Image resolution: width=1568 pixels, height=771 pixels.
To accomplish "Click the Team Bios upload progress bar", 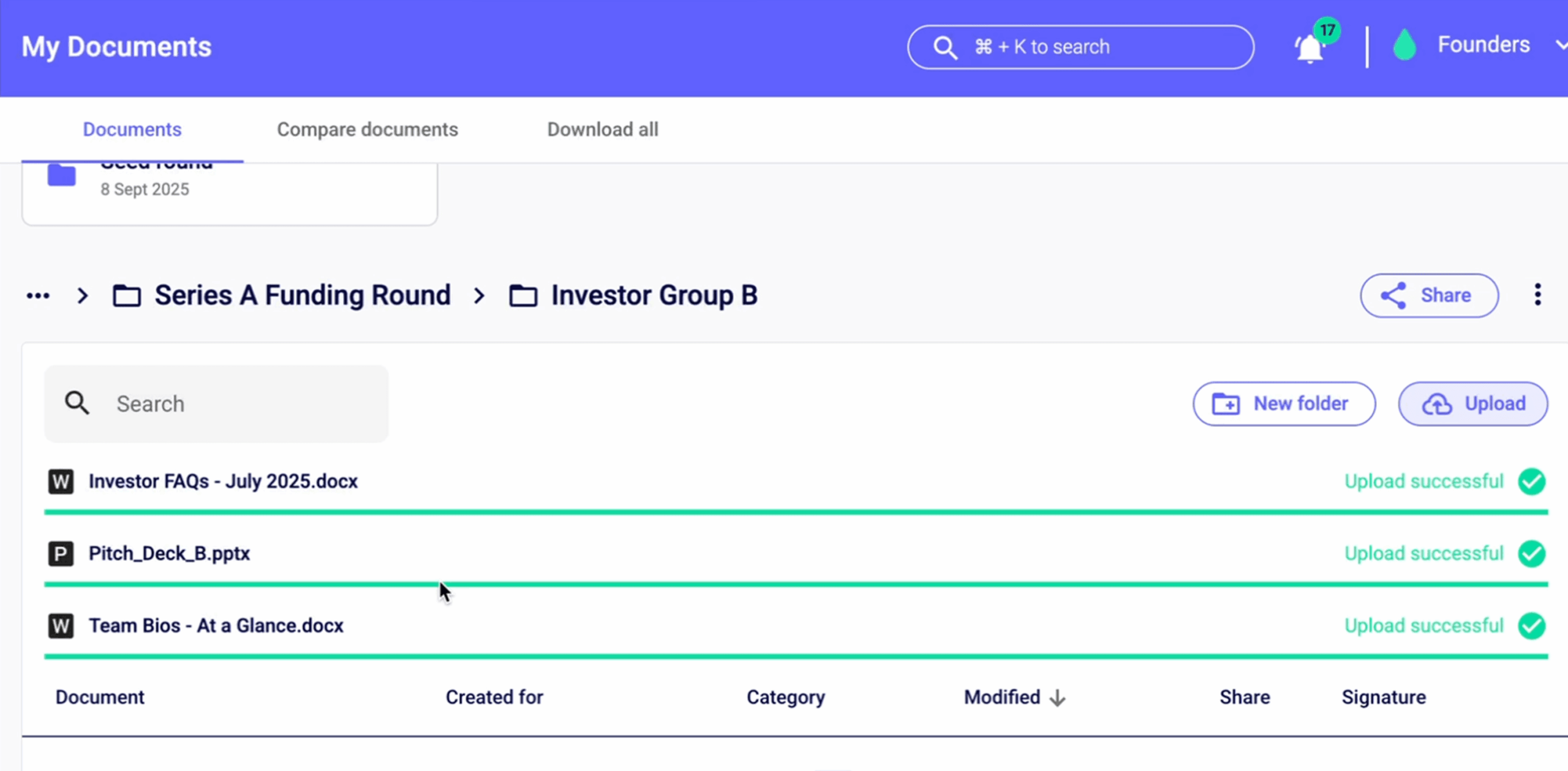I will pos(796,656).
